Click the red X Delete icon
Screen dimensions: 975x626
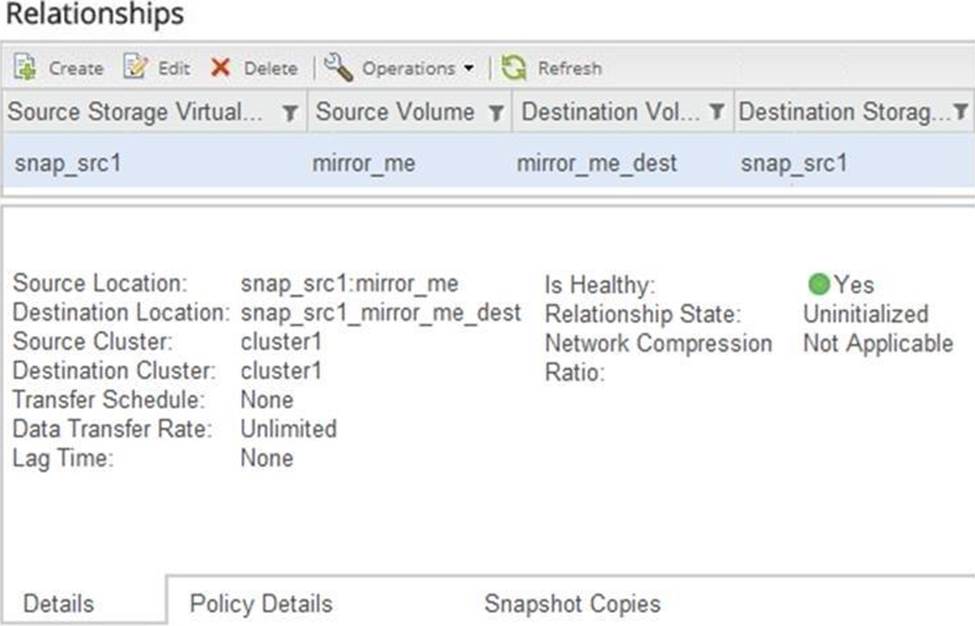click(220, 68)
